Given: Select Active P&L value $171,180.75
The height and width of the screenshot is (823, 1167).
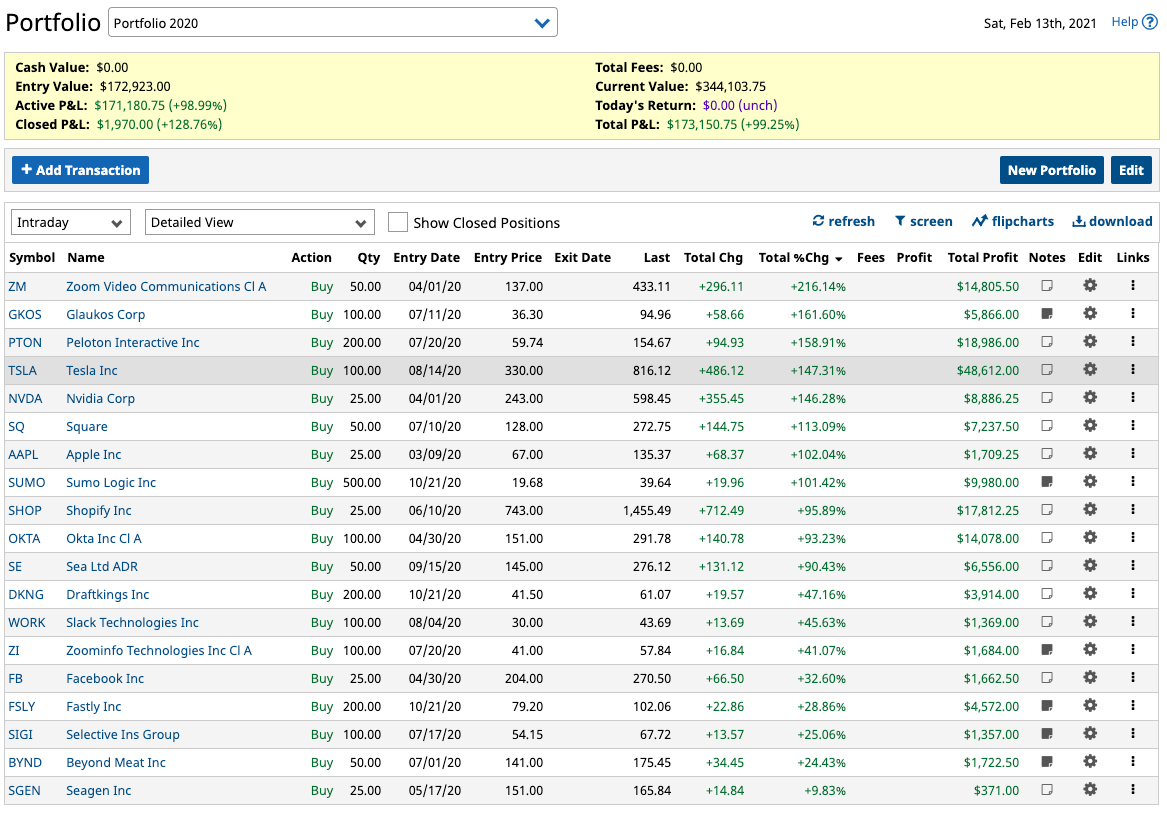Looking at the screenshot, I should tap(130, 106).
